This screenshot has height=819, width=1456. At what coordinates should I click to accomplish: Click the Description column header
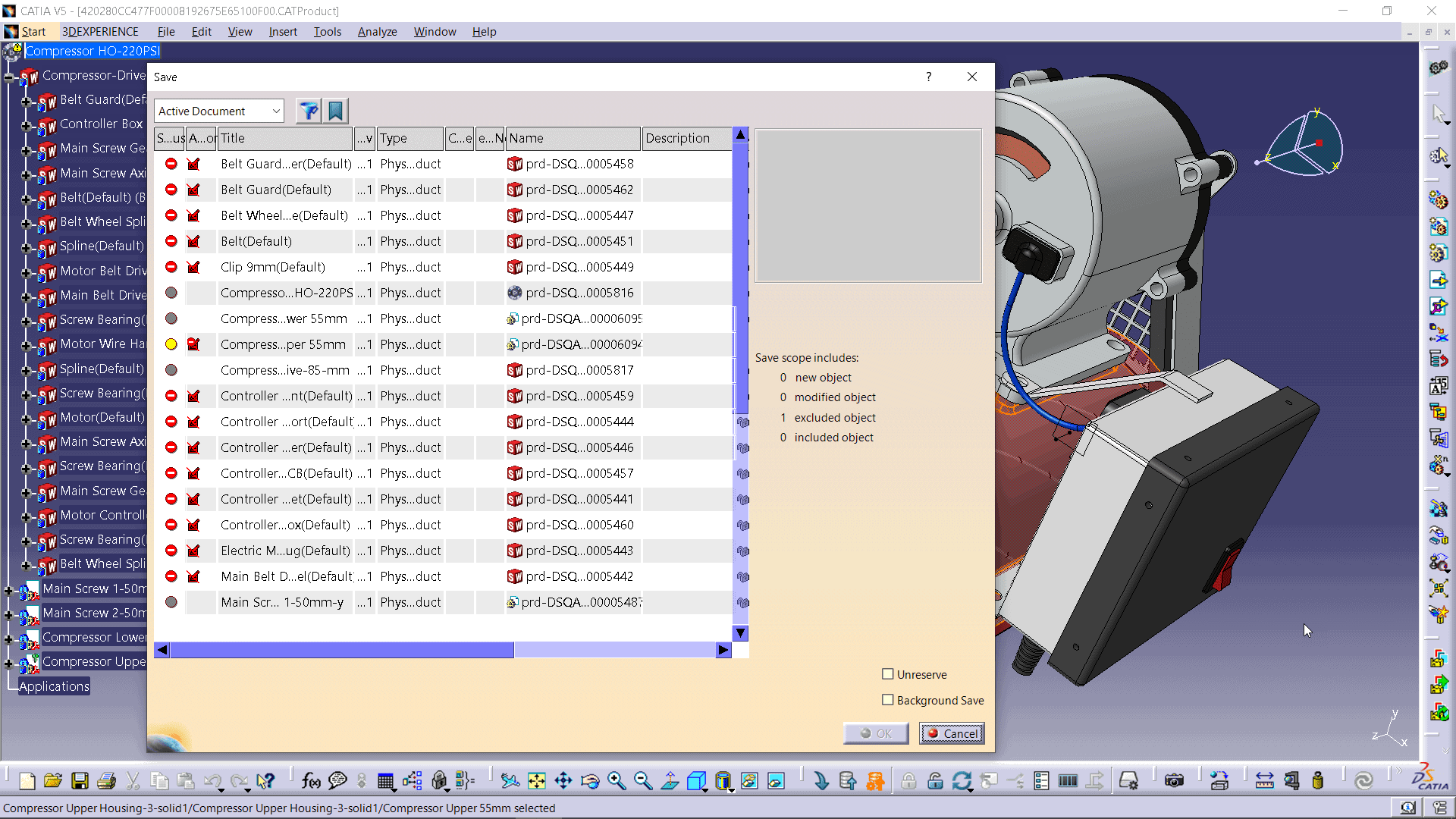[x=687, y=138]
